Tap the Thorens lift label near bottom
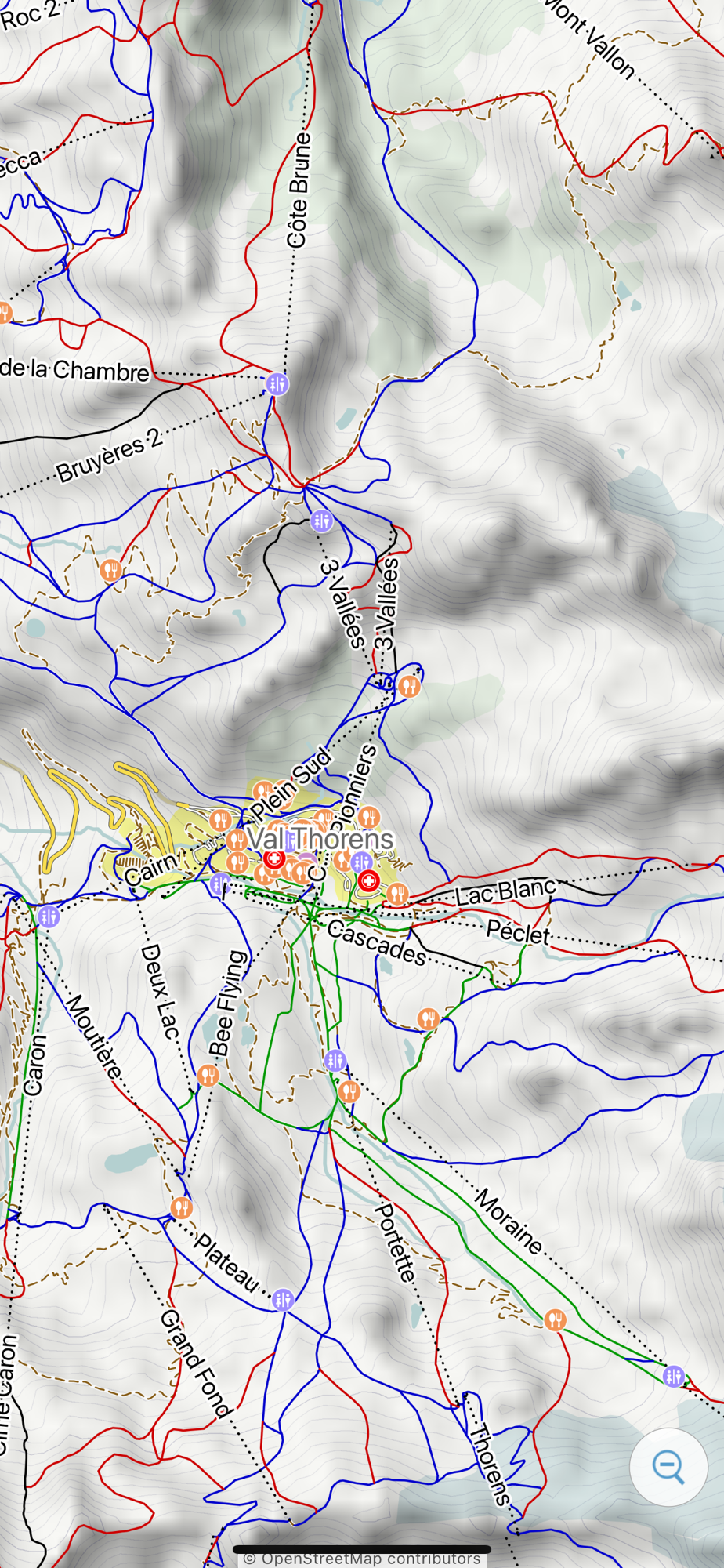Image resolution: width=724 pixels, height=1568 pixels. [491, 1465]
